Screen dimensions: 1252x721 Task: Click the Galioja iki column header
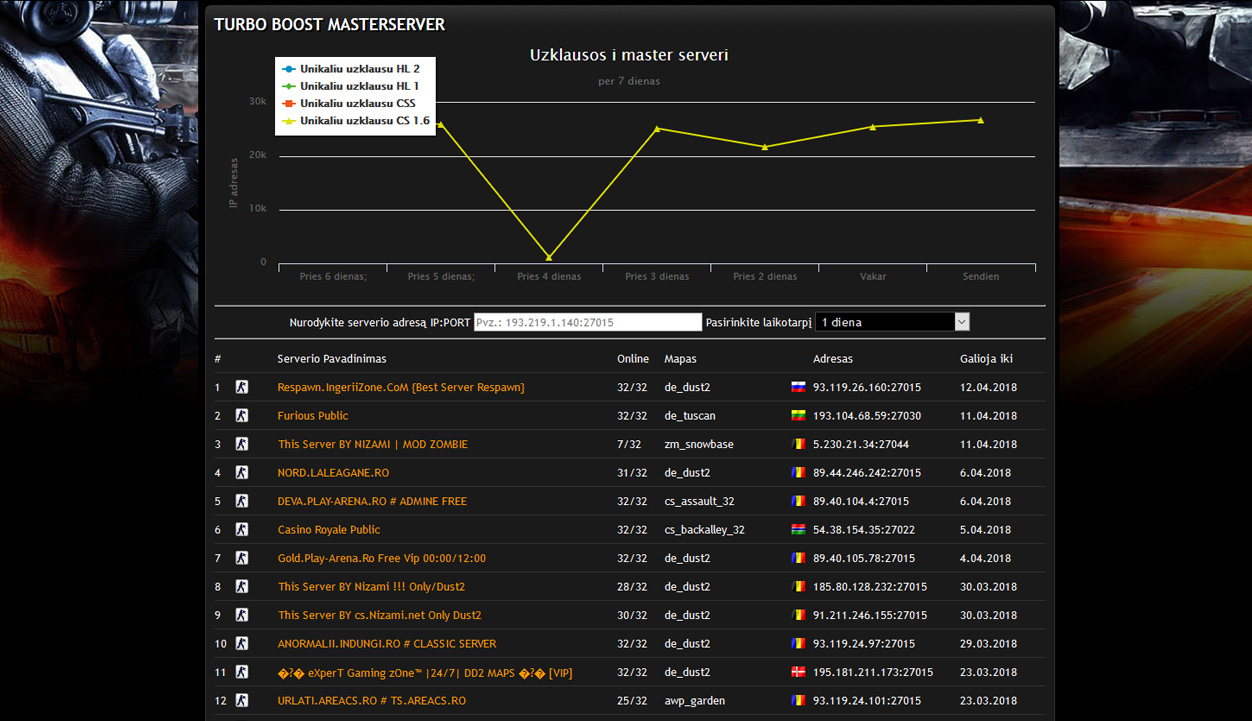[x=987, y=358]
